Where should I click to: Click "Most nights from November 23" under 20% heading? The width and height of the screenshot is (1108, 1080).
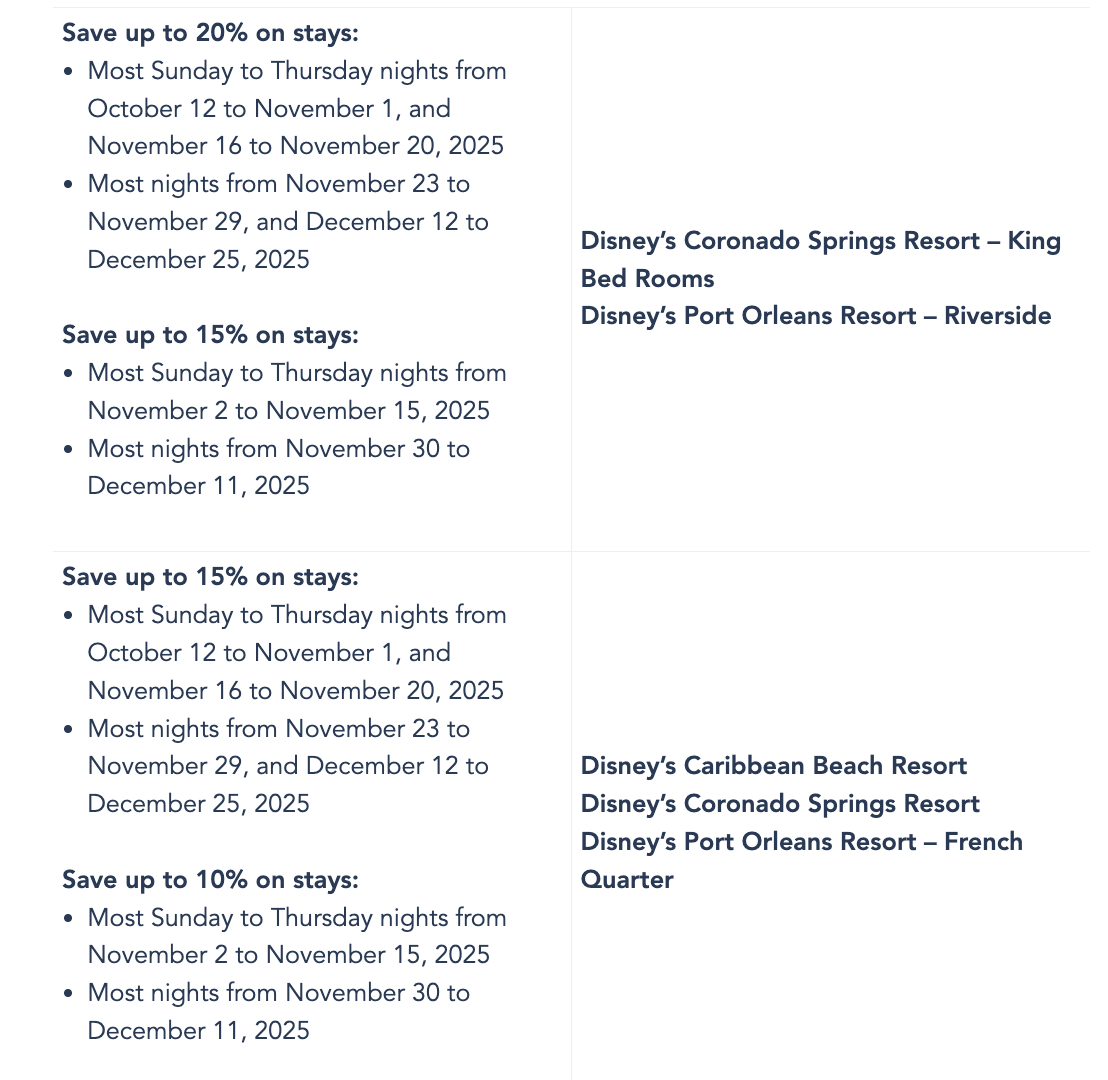pos(279,184)
